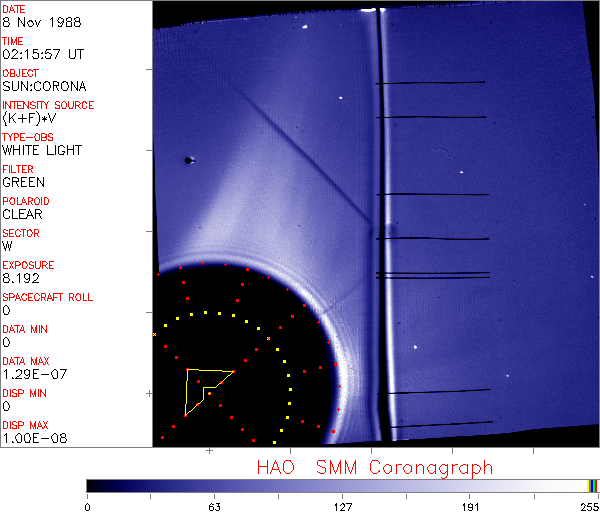Image resolution: width=600 pixels, height=512 pixels.
Task: Click the color bar tick label 63
Action: 214,507
